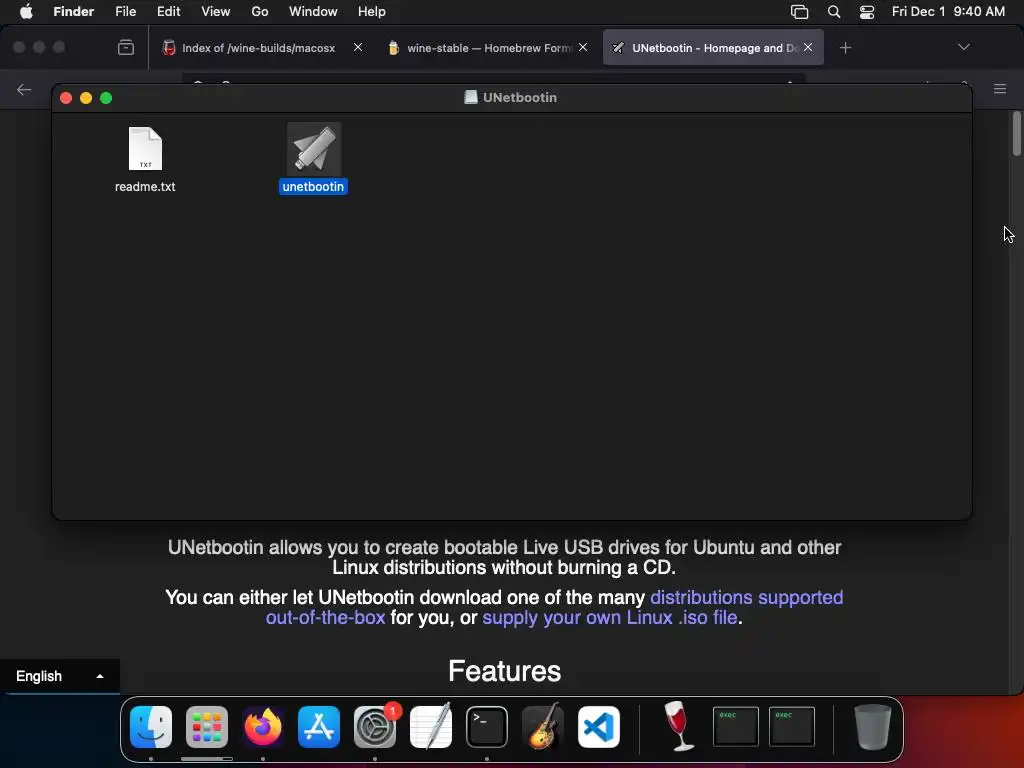Switch to wine-stable Homebrew Formulae tab
This screenshot has width=1024, height=768.
[488, 48]
